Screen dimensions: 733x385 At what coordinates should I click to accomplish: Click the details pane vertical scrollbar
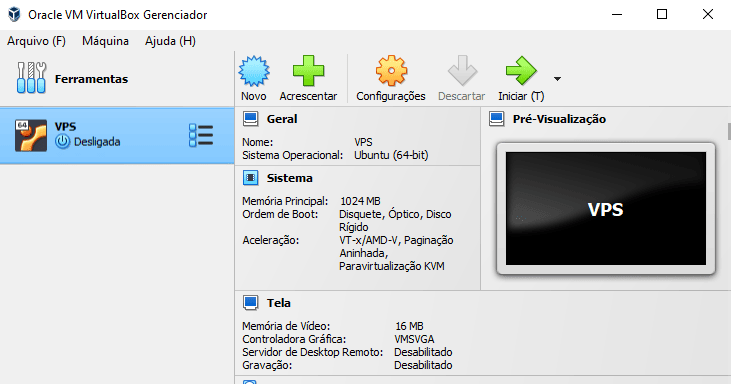point(729,131)
